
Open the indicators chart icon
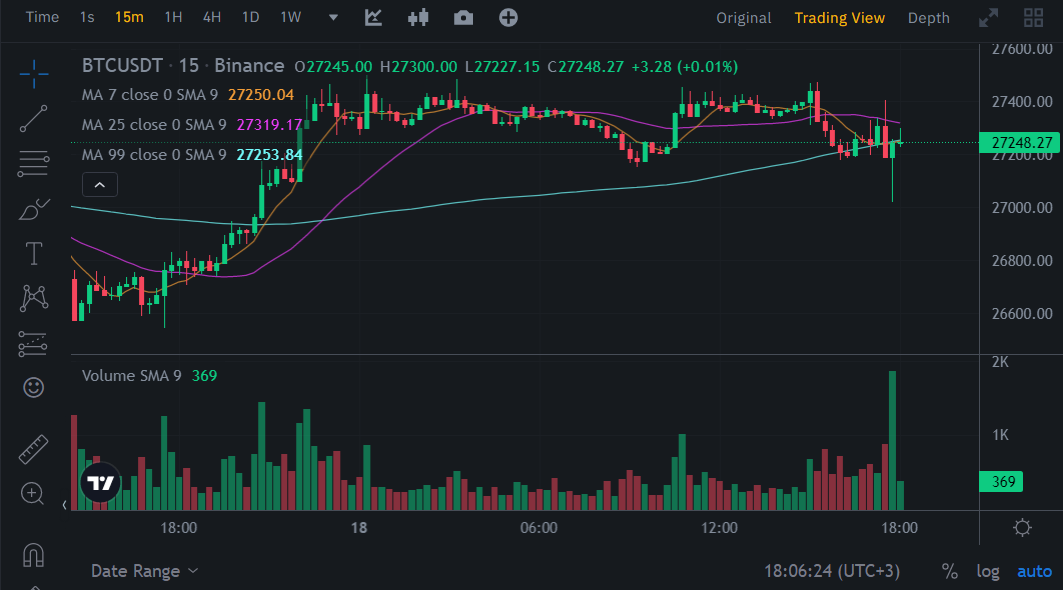[x=374, y=18]
